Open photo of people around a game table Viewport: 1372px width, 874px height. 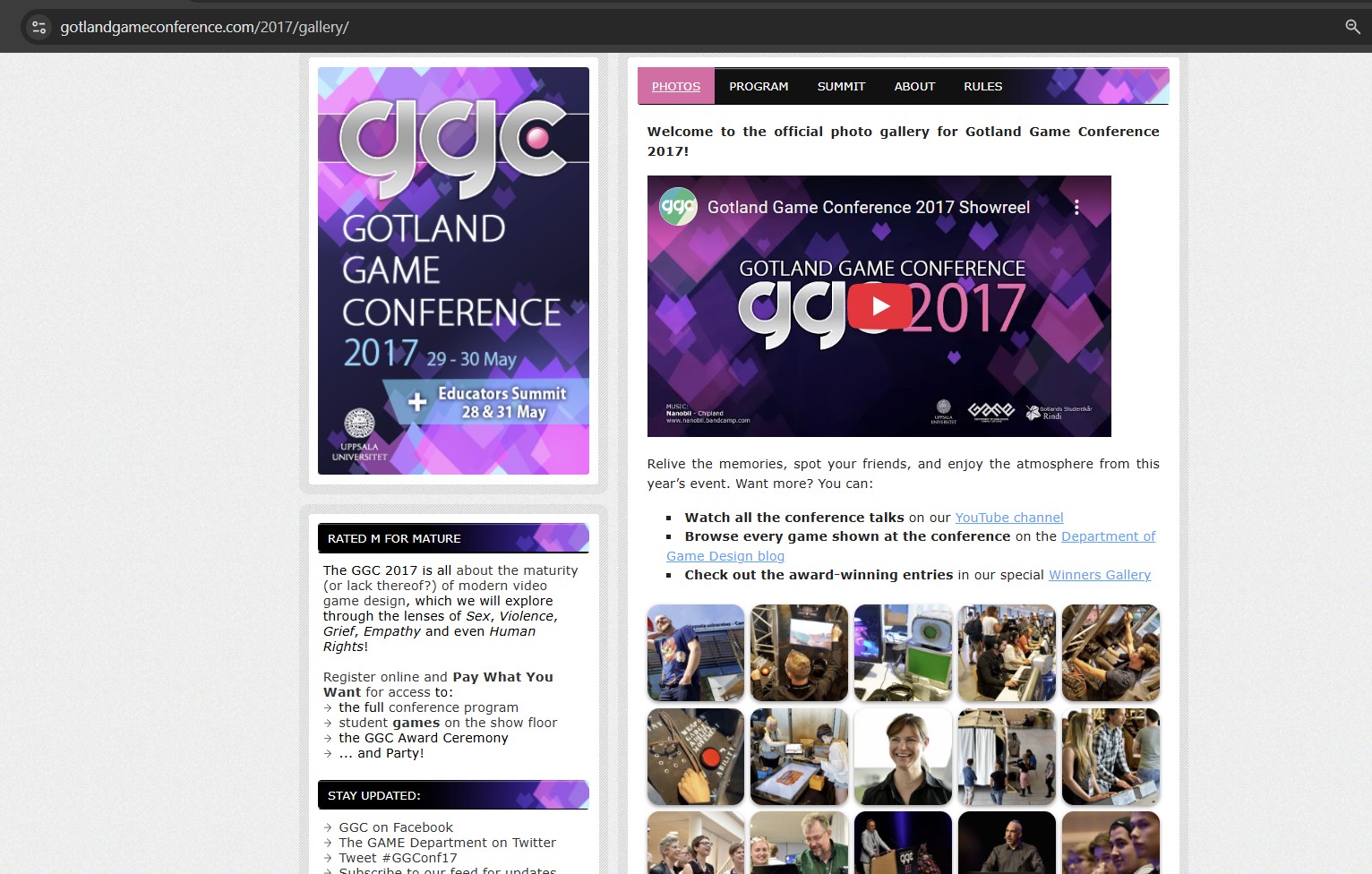[799, 757]
